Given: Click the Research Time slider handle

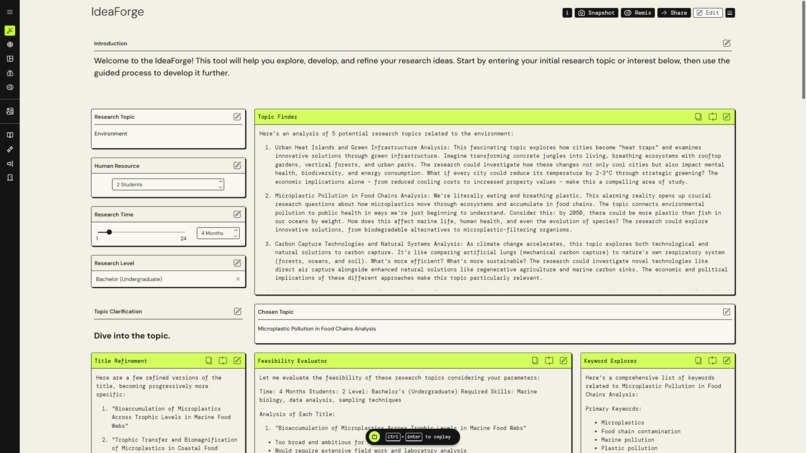Looking at the screenshot, I should click(x=109, y=232).
